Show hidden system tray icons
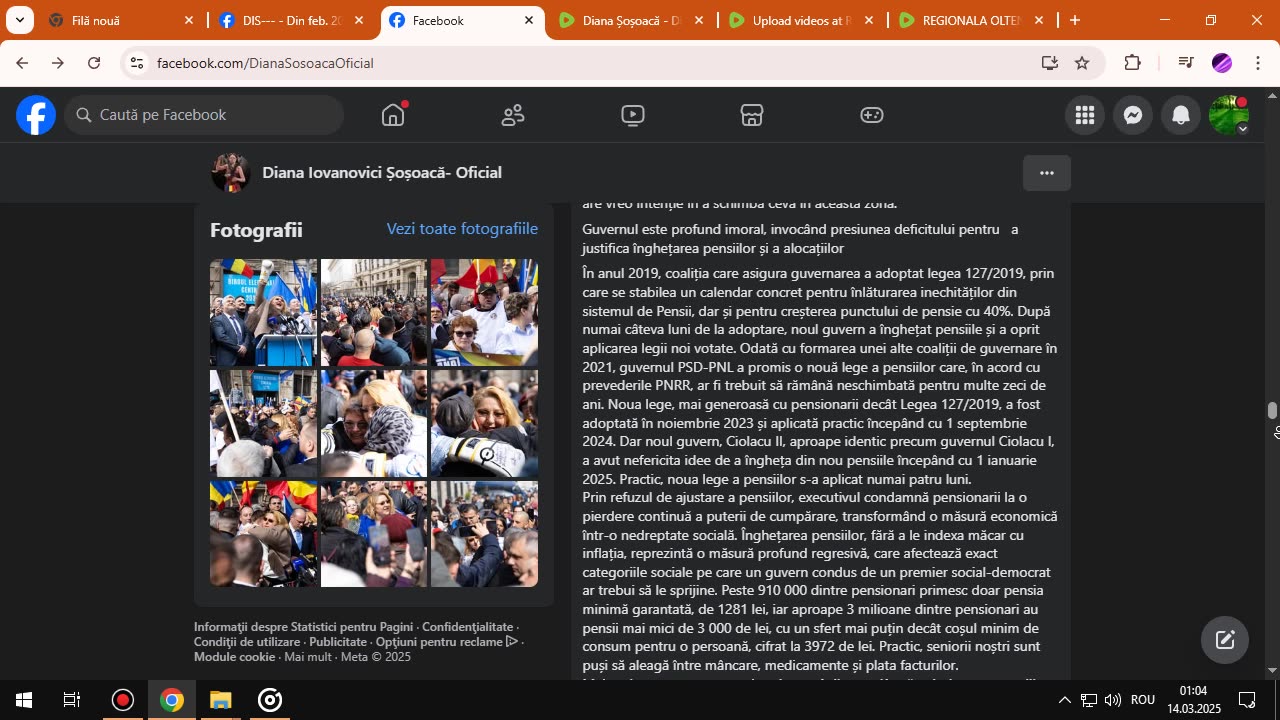Image resolution: width=1280 pixels, height=720 pixels. coord(1064,700)
